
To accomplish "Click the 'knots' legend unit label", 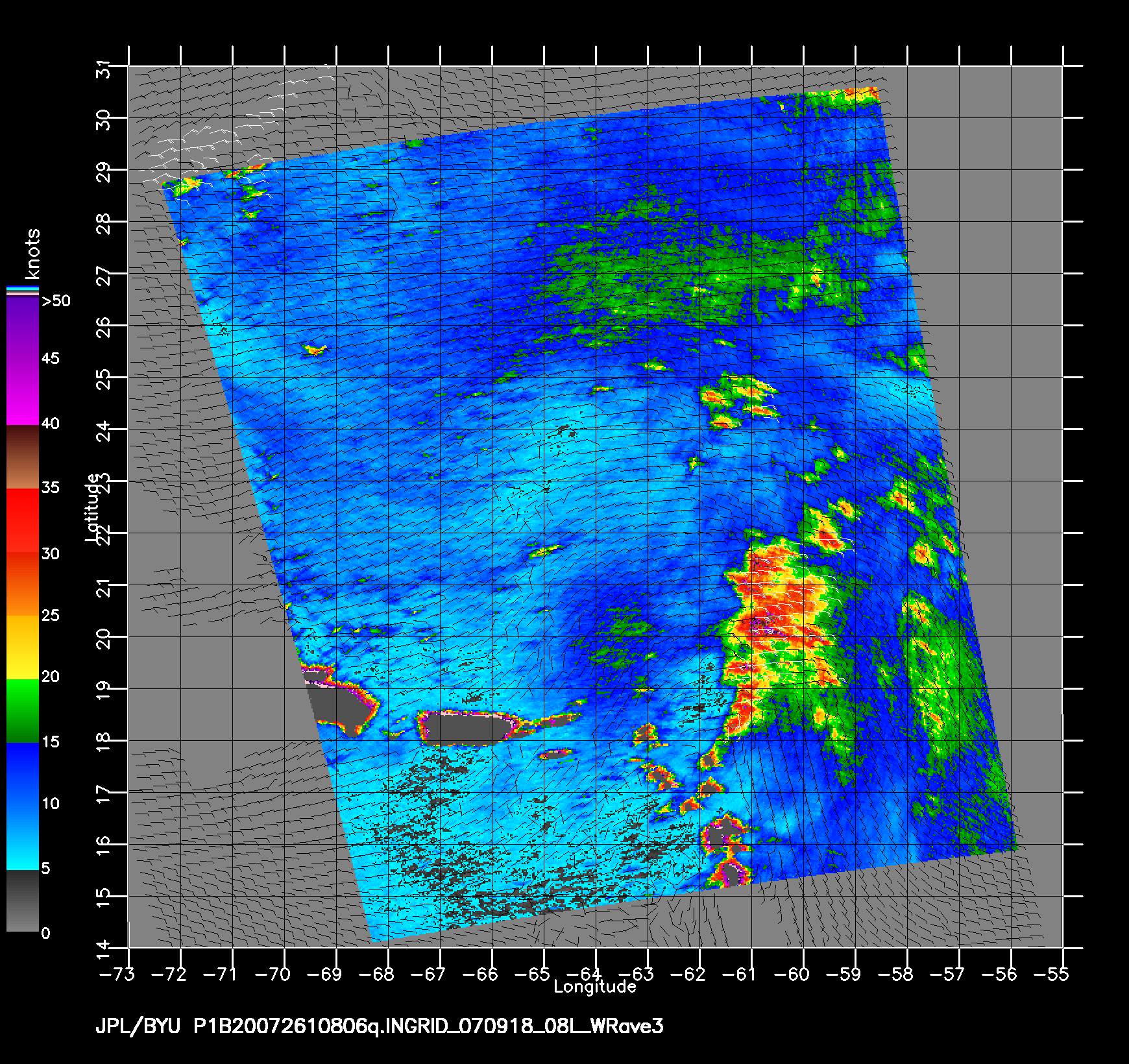I will click(x=33, y=253).
